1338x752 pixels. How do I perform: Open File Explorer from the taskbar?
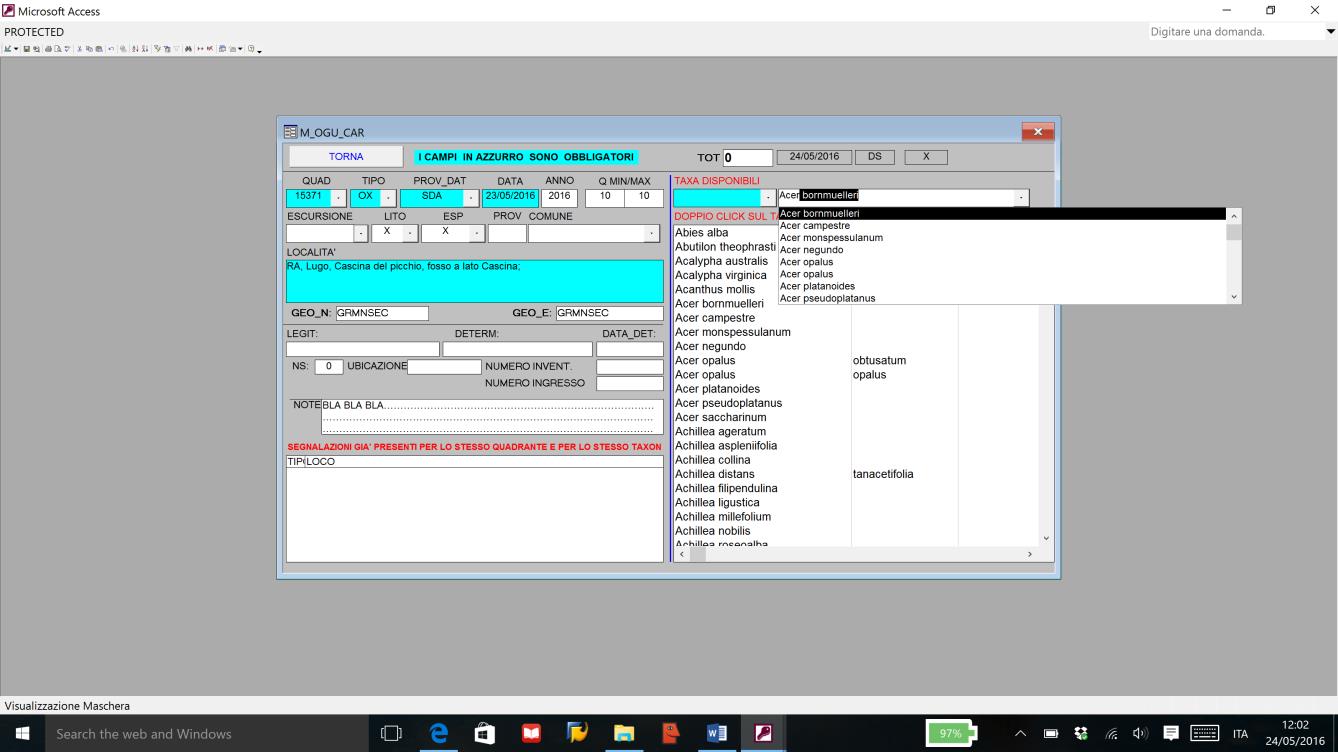(624, 734)
